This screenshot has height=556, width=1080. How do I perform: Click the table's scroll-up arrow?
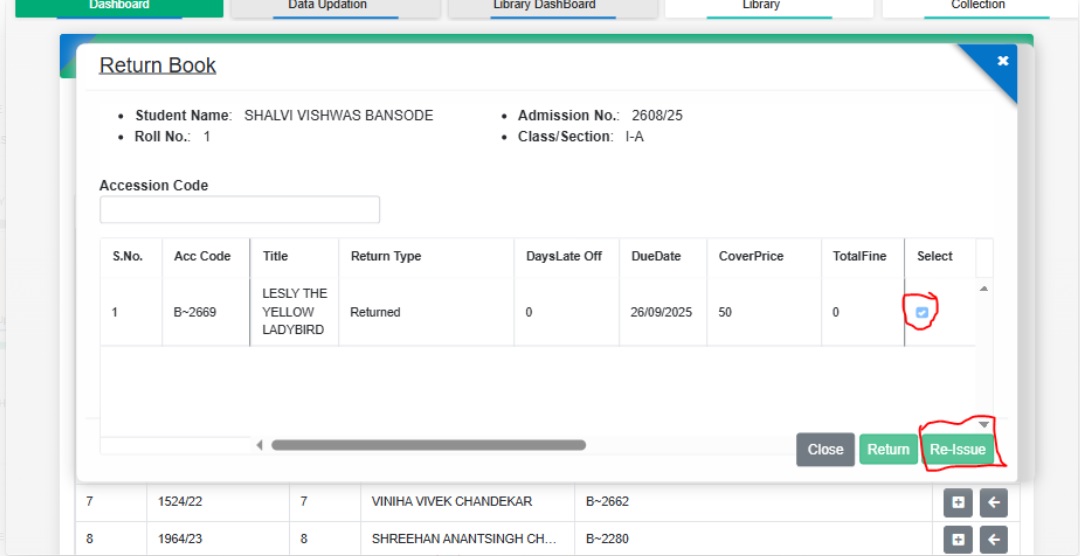[983, 289]
